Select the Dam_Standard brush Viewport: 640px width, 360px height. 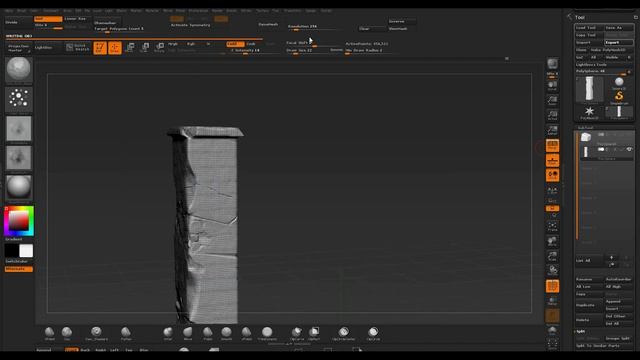[96, 333]
